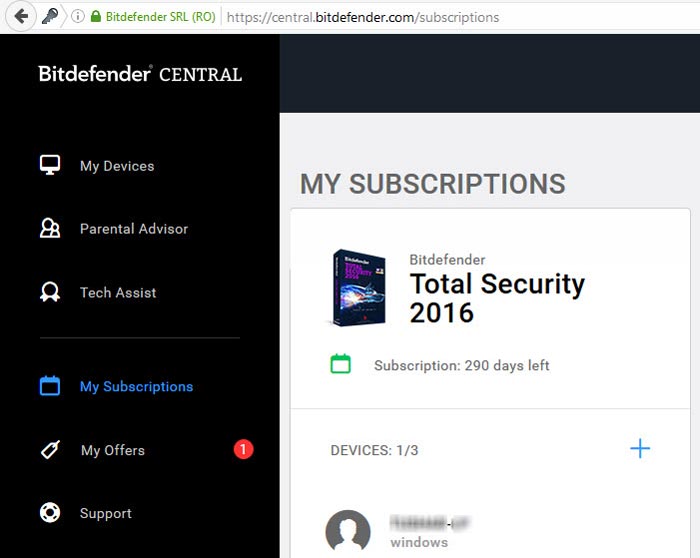Open the My Devices menu item
Viewport: 700px width, 558px height.
pos(117,166)
